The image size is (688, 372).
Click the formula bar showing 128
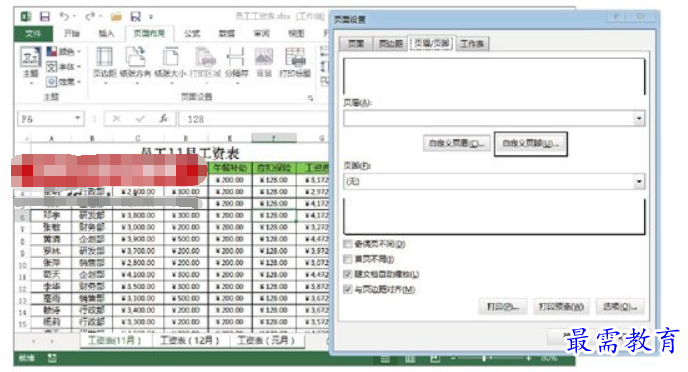(254, 119)
